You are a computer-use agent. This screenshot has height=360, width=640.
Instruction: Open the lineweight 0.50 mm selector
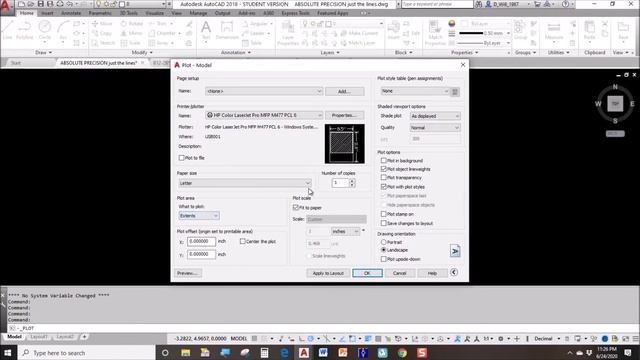pyautogui.click(x=484, y=33)
